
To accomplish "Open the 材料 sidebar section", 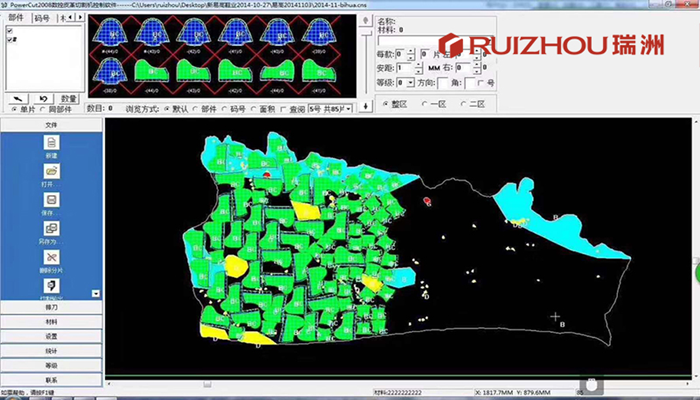I will (51, 322).
